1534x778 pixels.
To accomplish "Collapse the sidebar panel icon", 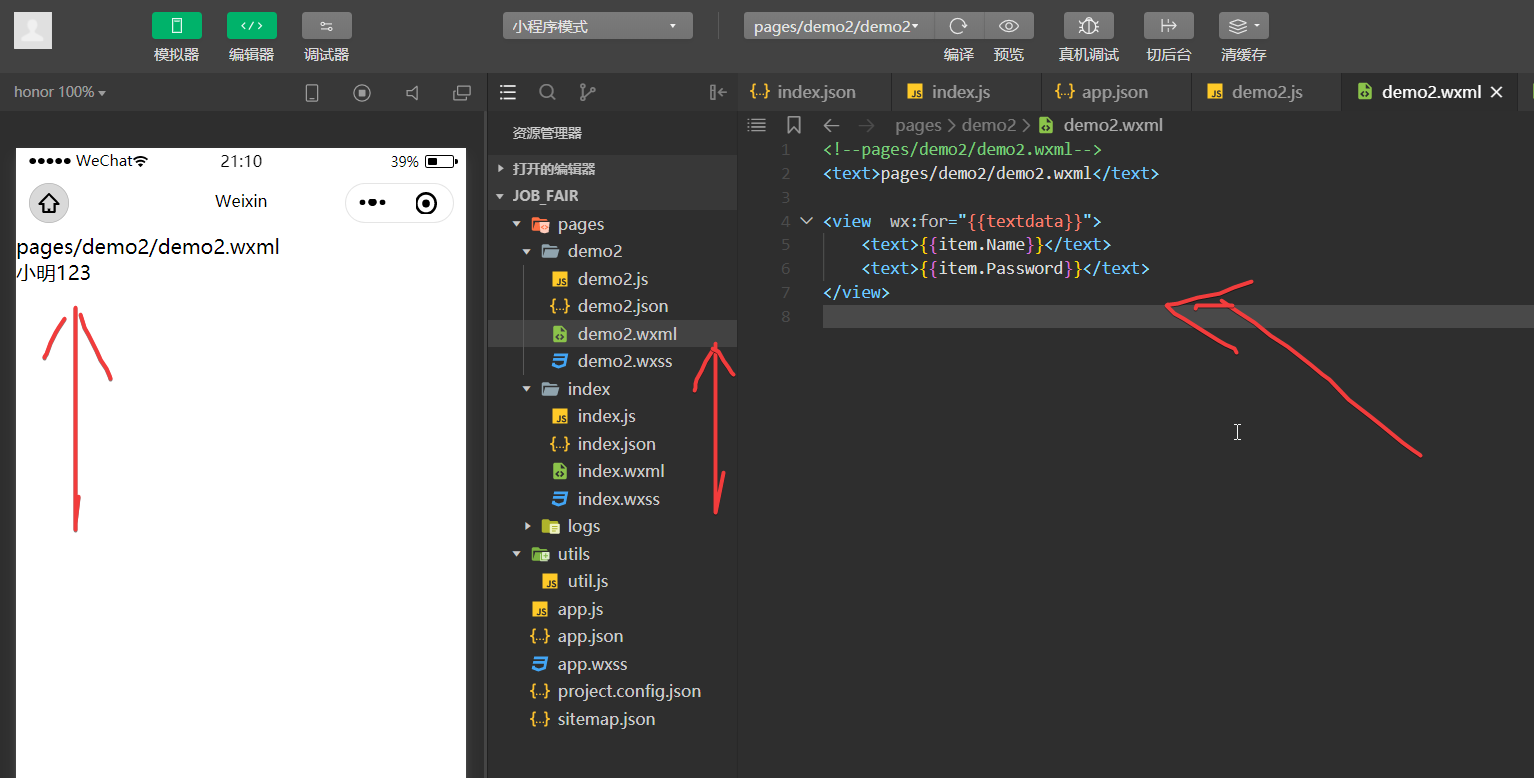I will 718,92.
